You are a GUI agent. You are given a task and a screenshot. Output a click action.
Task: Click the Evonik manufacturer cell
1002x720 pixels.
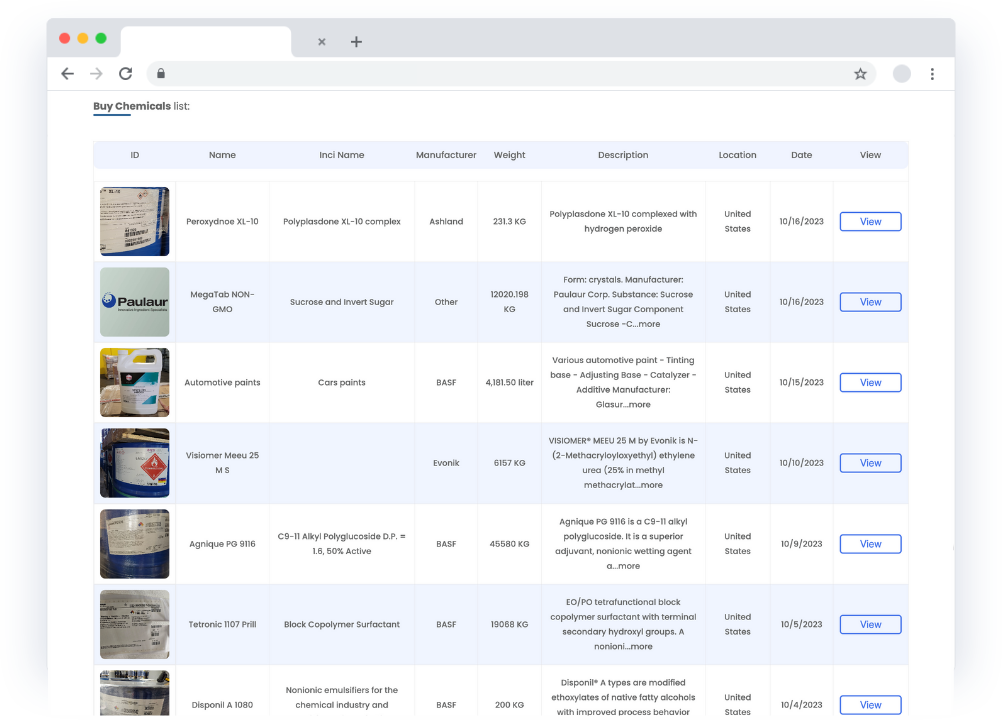446,463
